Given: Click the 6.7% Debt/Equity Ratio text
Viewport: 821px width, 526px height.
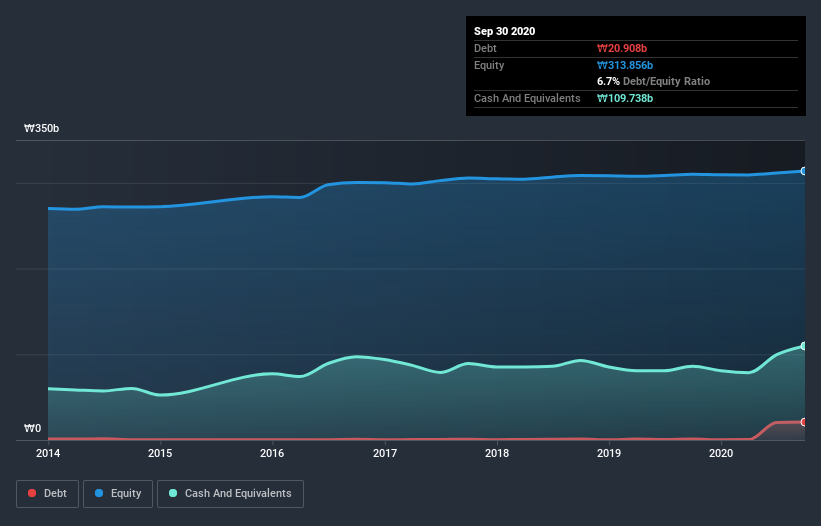Looking at the screenshot, I should click(x=653, y=81).
